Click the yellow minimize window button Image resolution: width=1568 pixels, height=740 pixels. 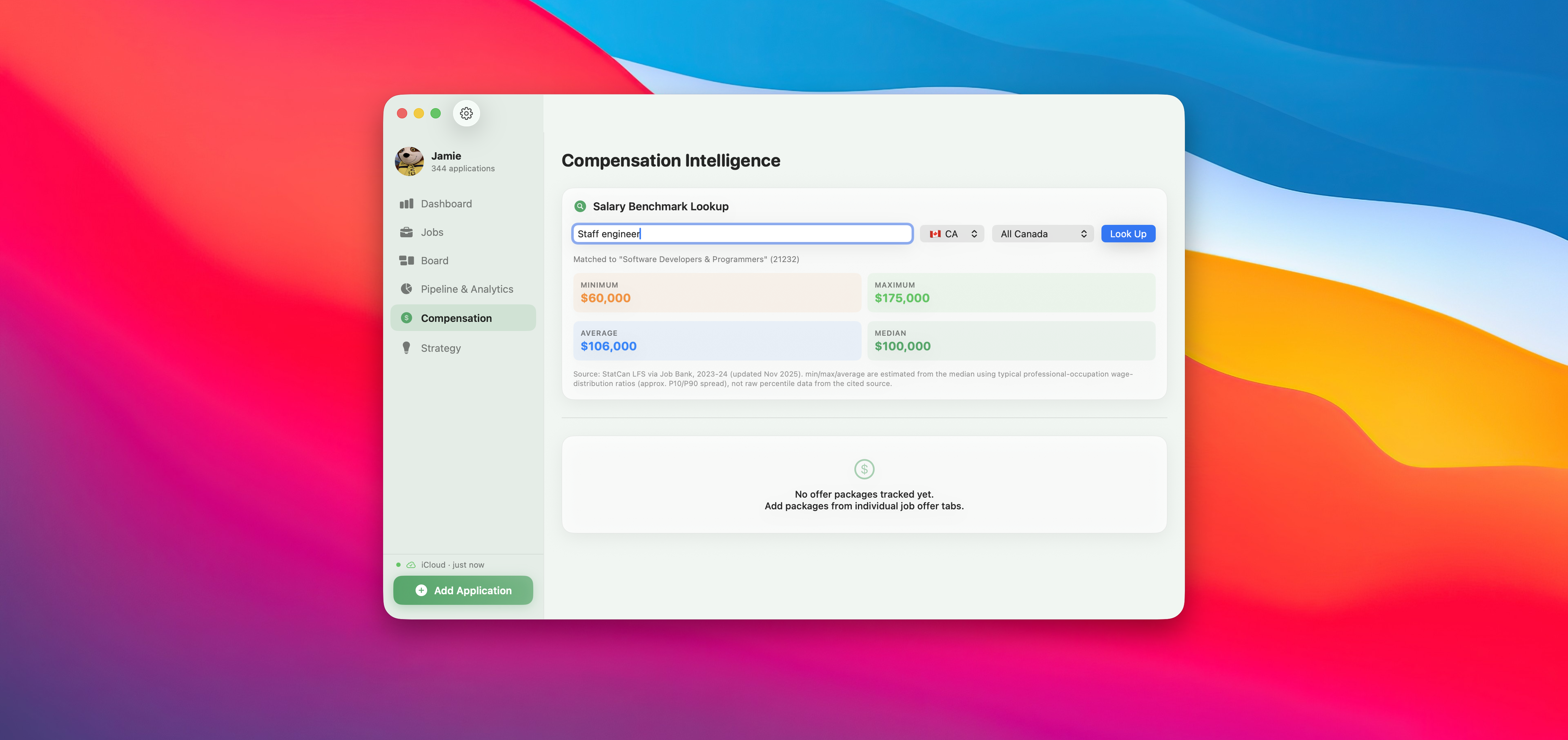click(419, 113)
